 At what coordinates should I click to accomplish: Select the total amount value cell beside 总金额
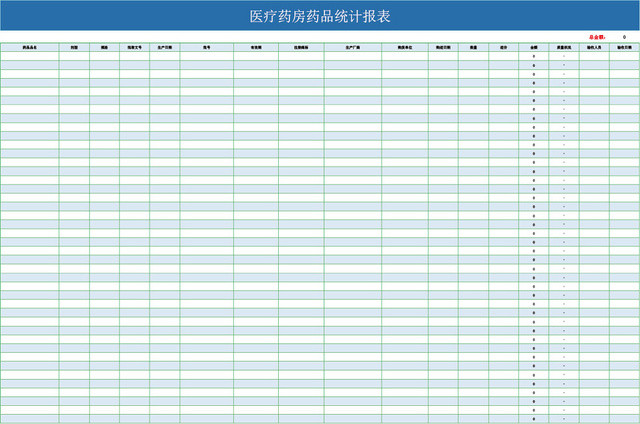[624, 37]
